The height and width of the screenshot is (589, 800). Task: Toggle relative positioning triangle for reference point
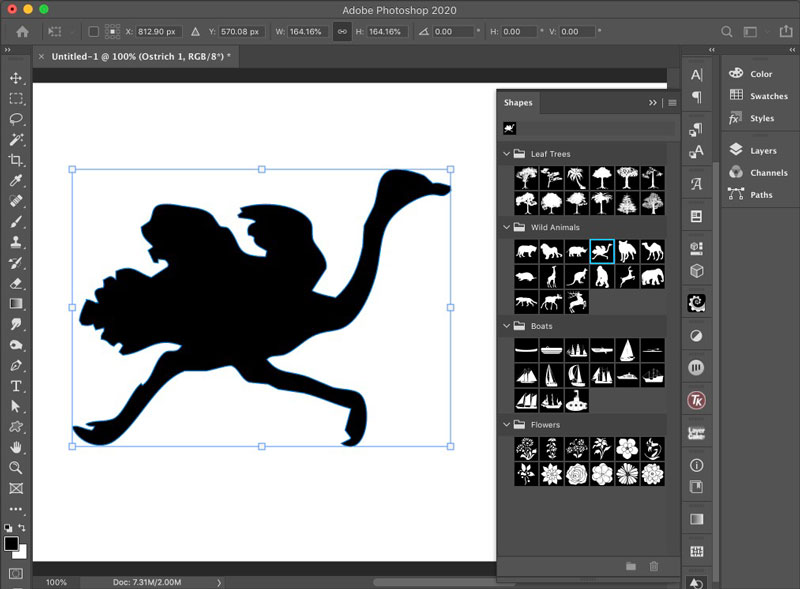(195, 32)
